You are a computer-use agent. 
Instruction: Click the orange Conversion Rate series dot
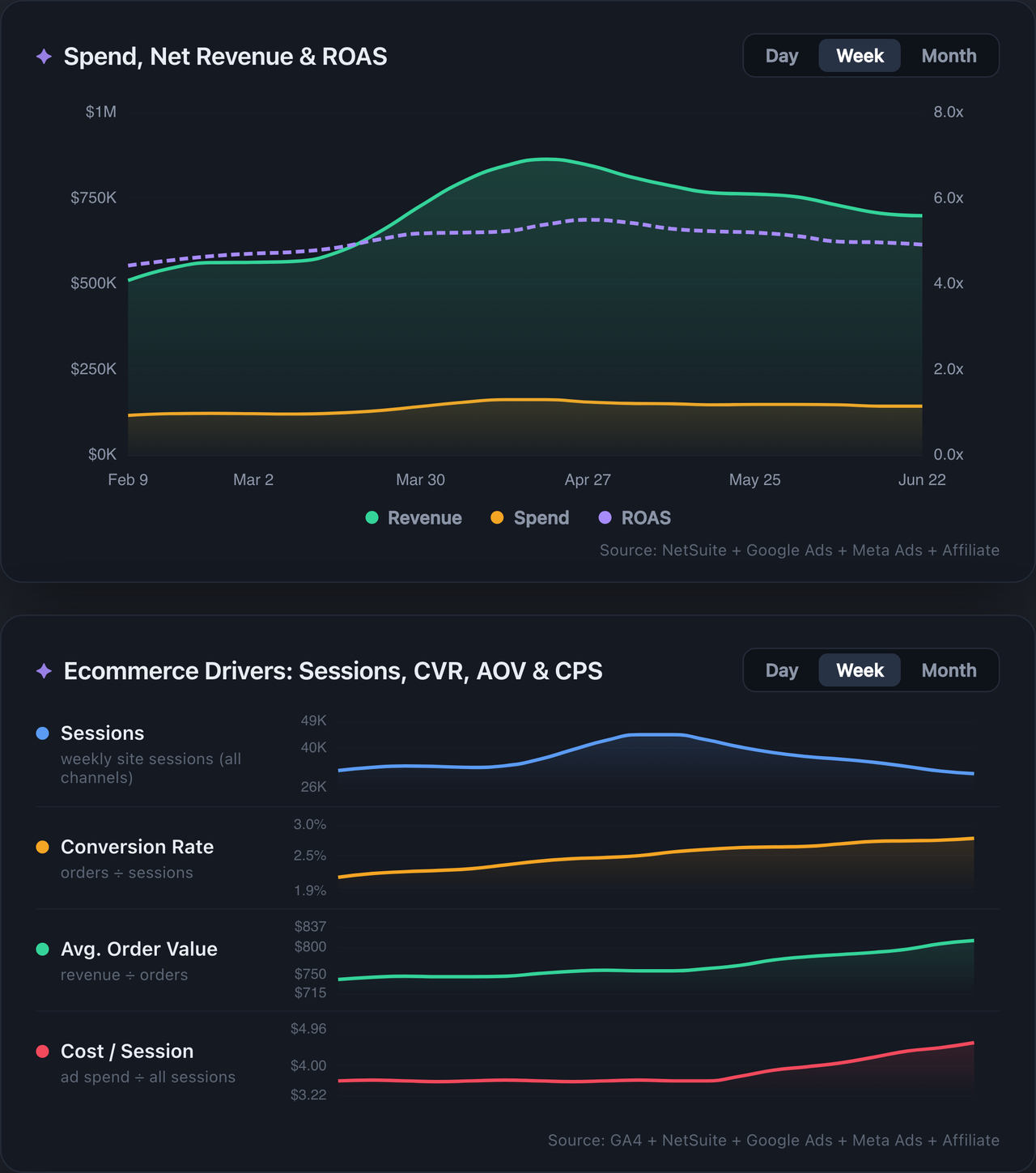point(43,847)
